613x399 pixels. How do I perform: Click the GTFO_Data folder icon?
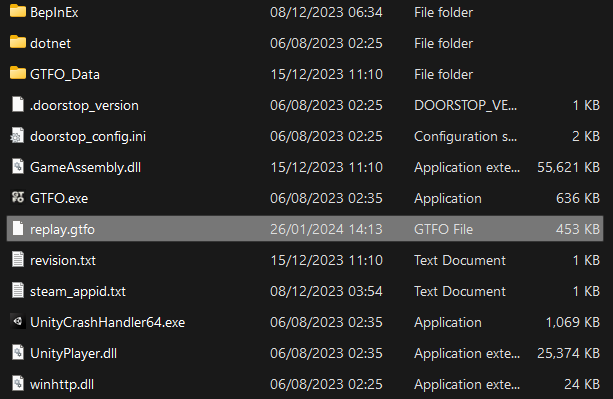(x=18, y=73)
